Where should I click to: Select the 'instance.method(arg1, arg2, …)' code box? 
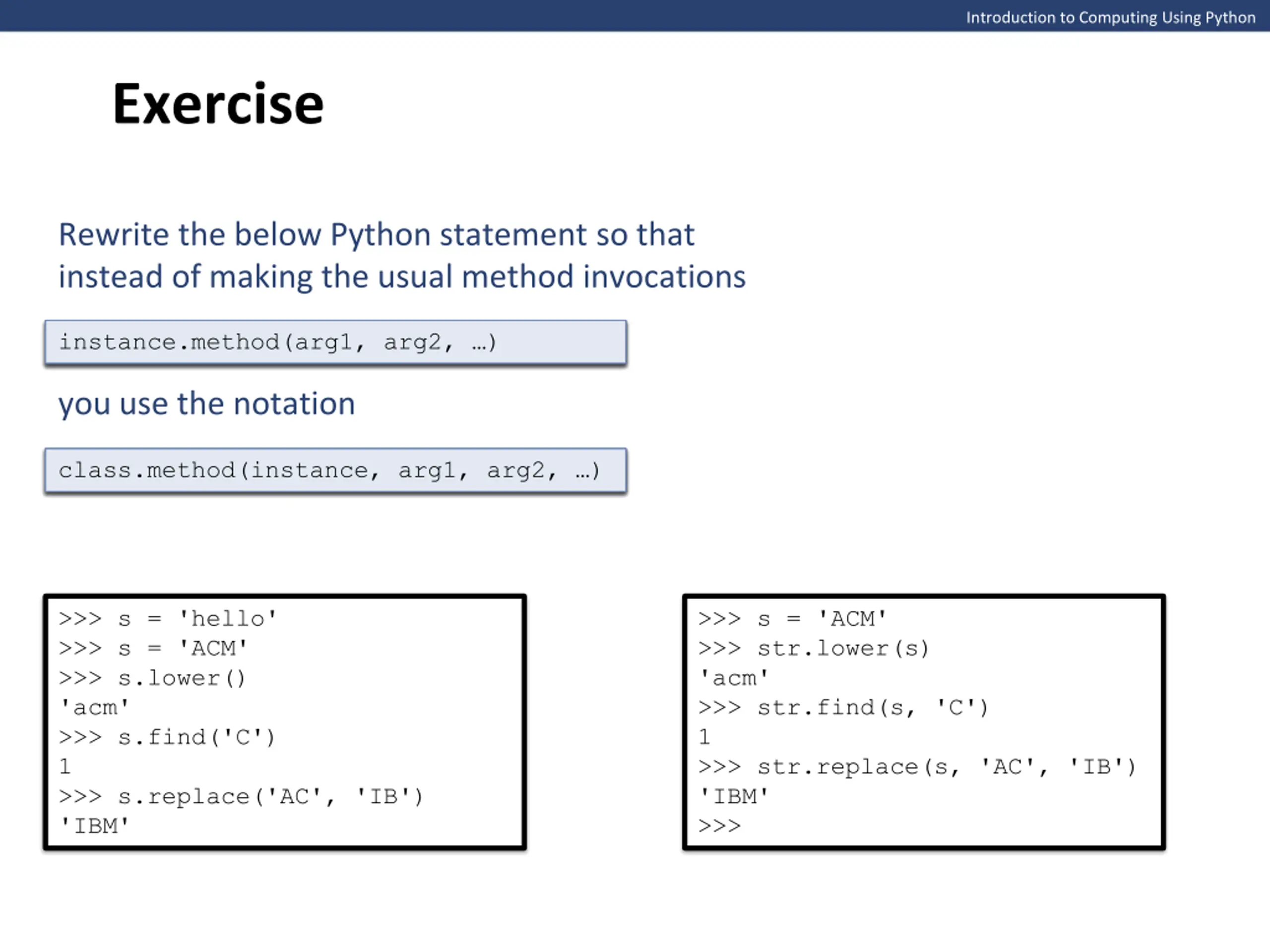pyautogui.click(x=335, y=343)
